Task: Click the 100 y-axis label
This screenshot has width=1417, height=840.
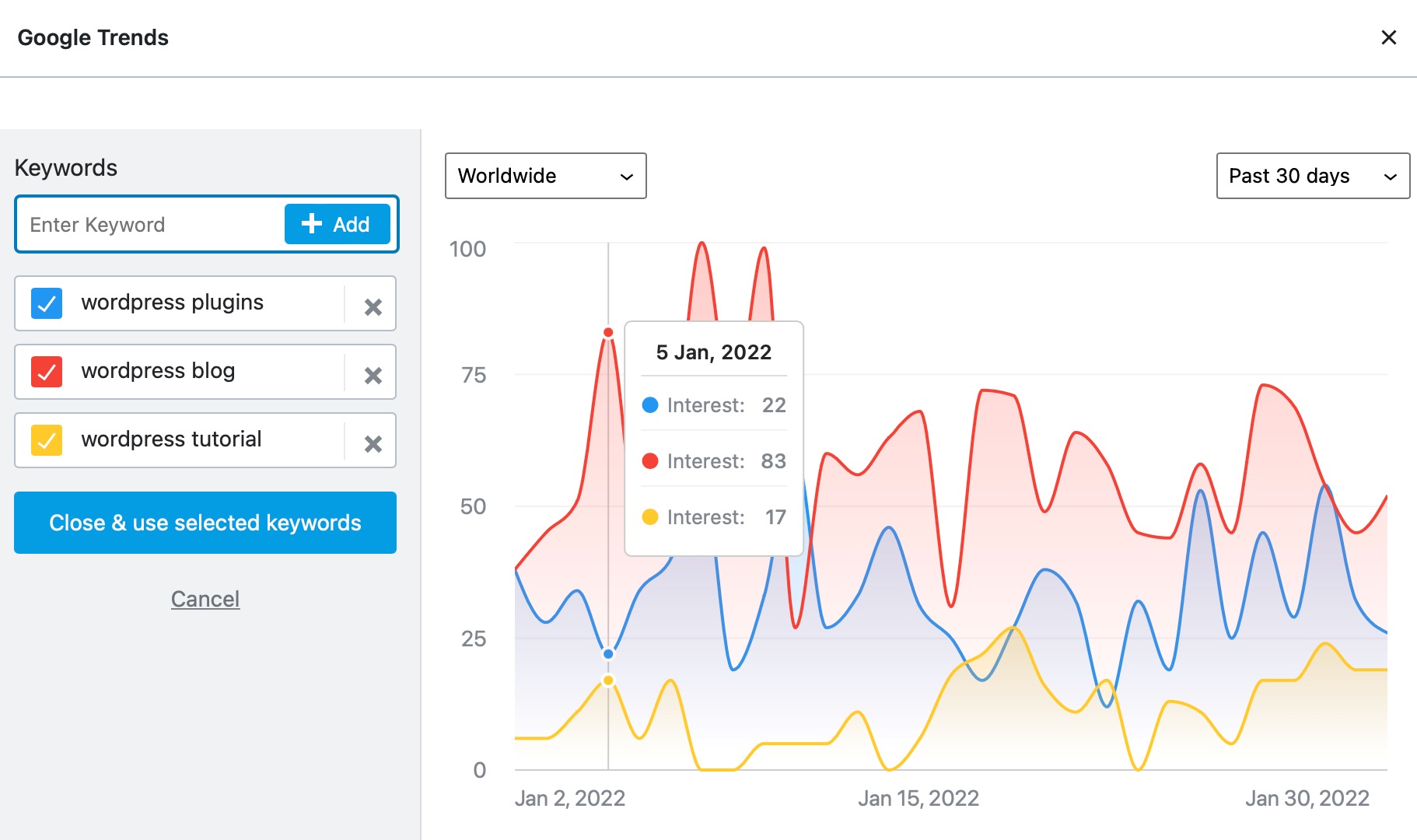Action: coord(467,249)
